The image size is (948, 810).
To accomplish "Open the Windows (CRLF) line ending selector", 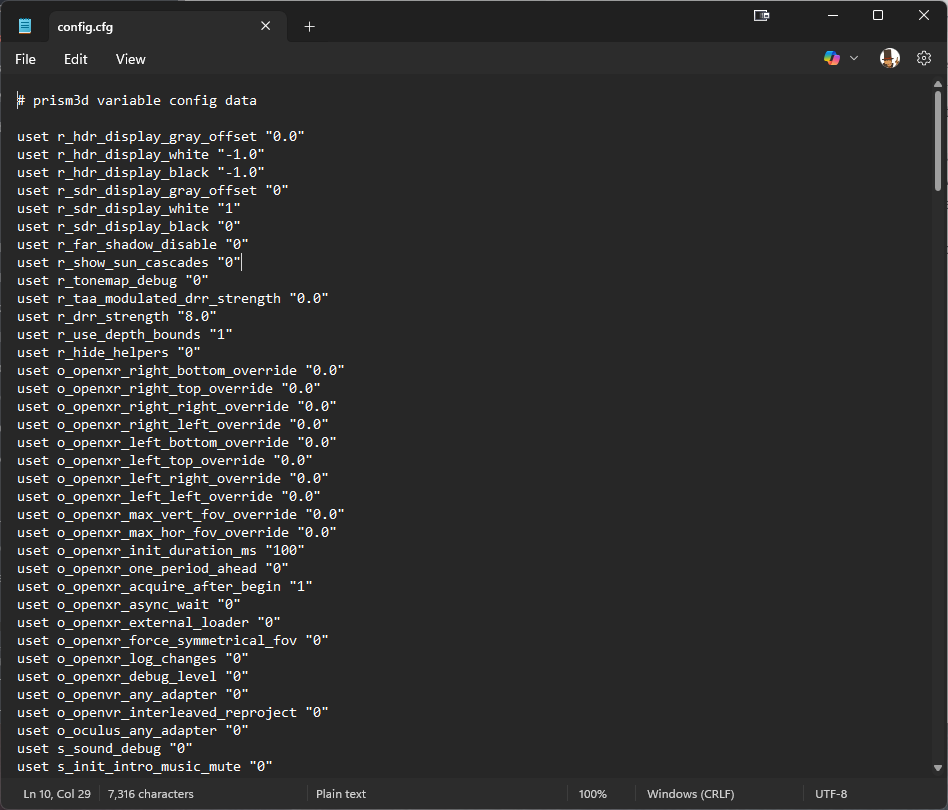I will 690,794.
